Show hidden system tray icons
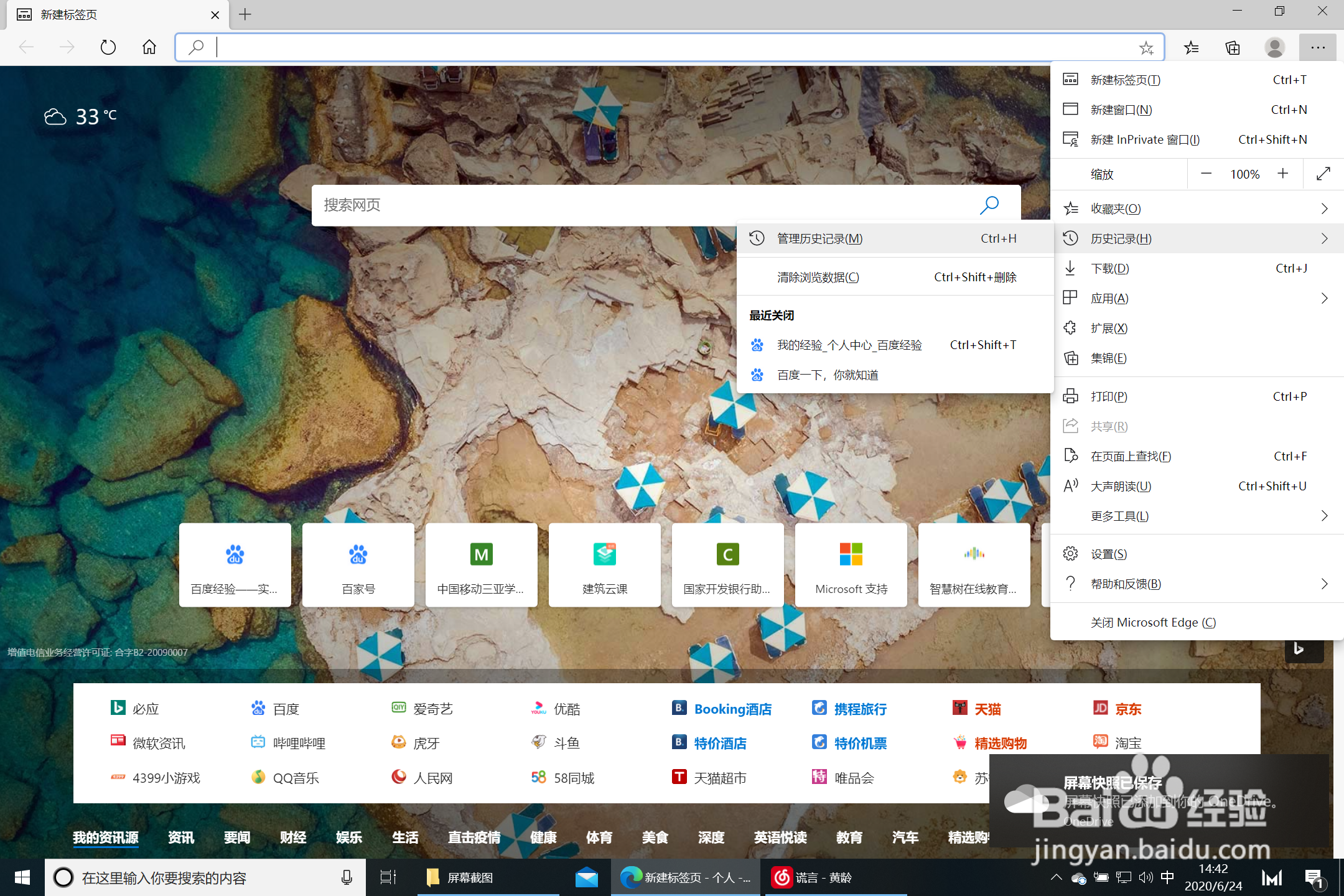 pos(1056,877)
